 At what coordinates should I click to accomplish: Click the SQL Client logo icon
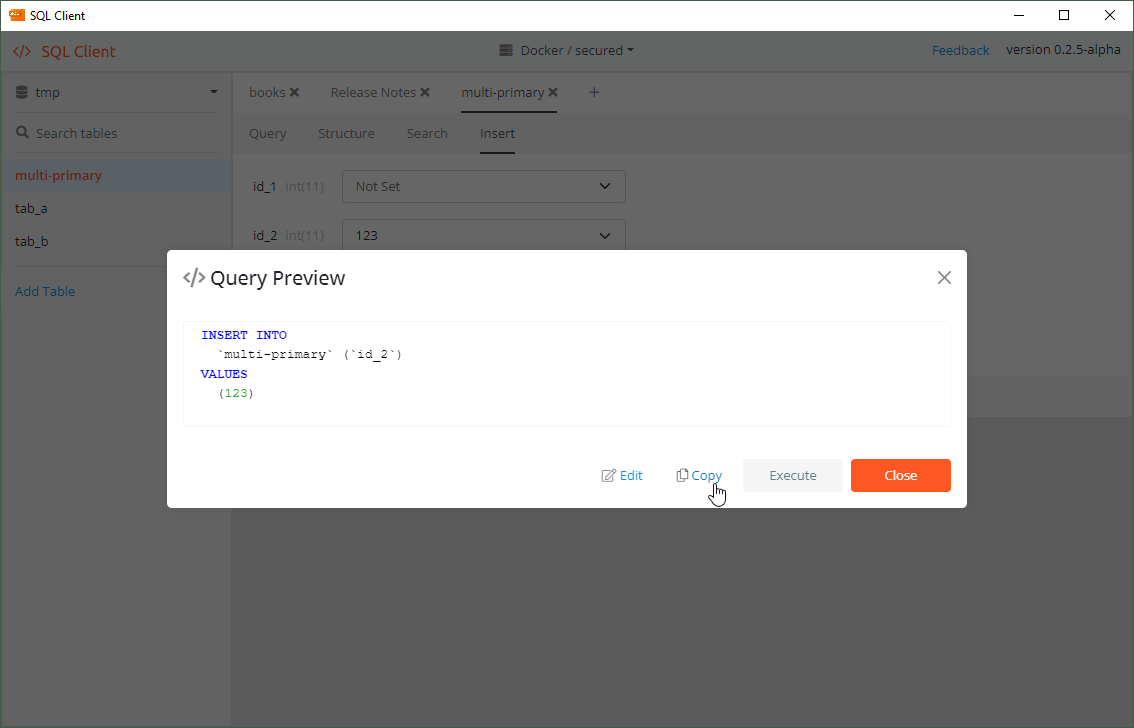pos(22,52)
